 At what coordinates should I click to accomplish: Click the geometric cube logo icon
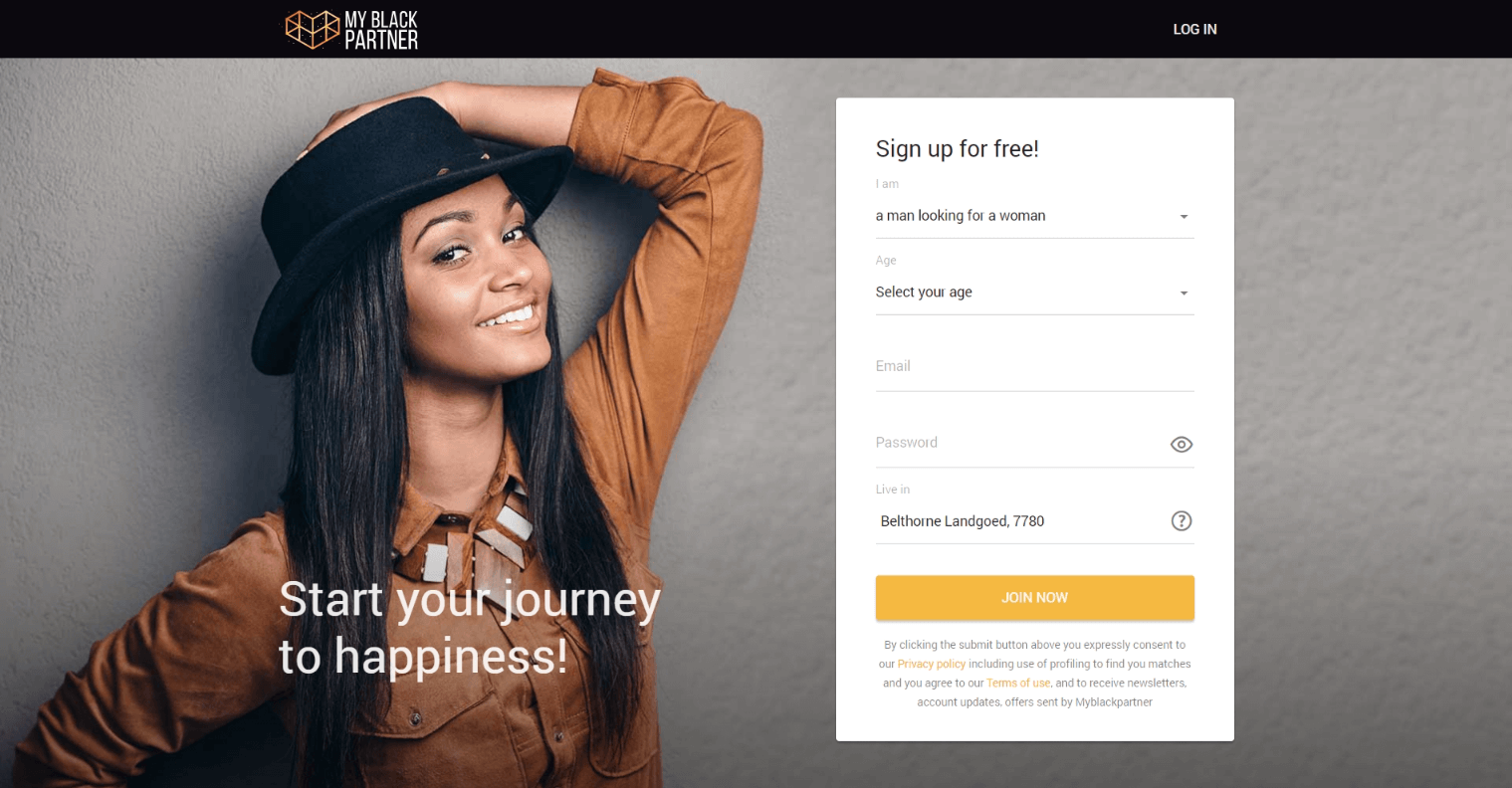tap(313, 30)
